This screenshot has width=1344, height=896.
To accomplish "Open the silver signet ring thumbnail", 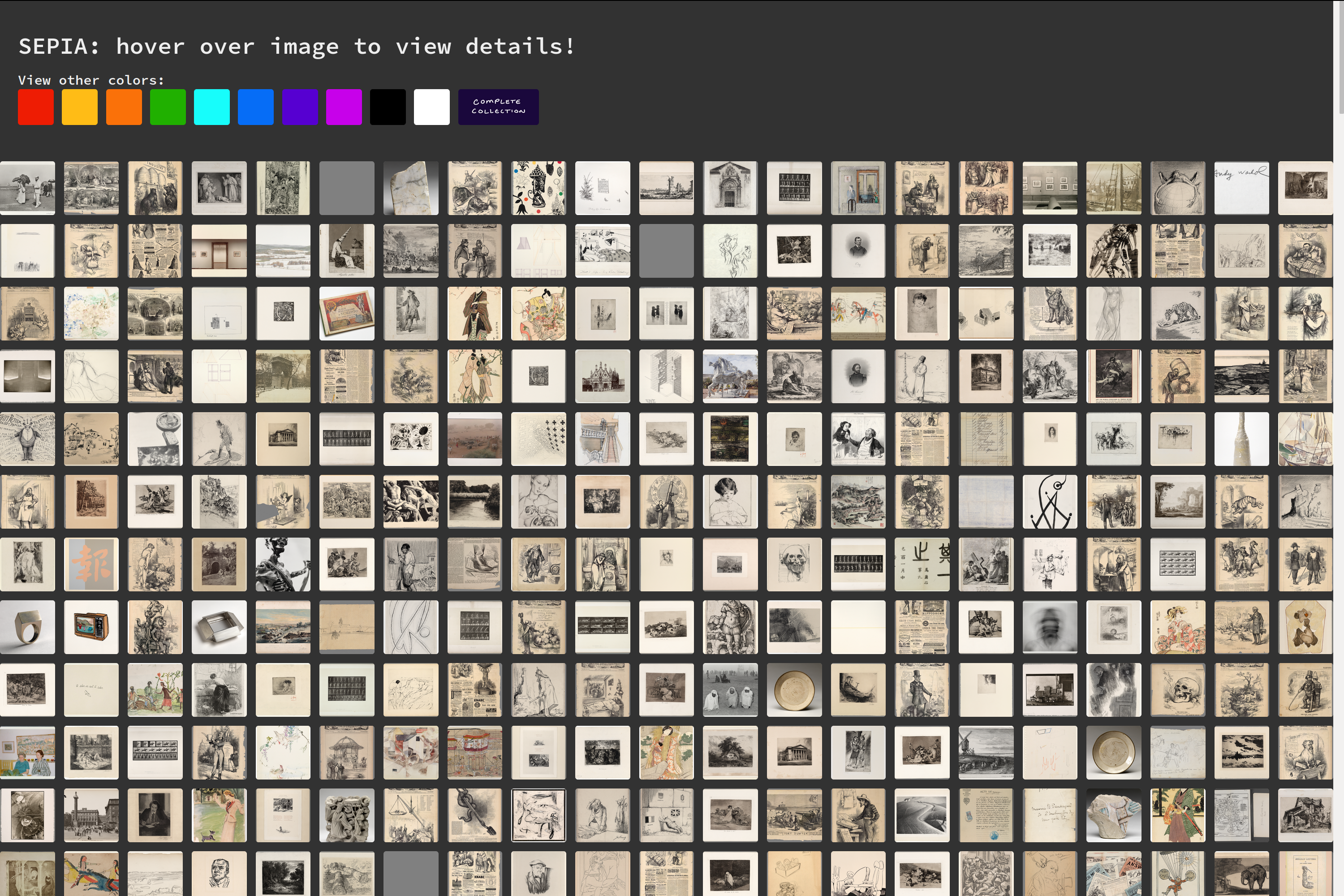I will click(27, 627).
